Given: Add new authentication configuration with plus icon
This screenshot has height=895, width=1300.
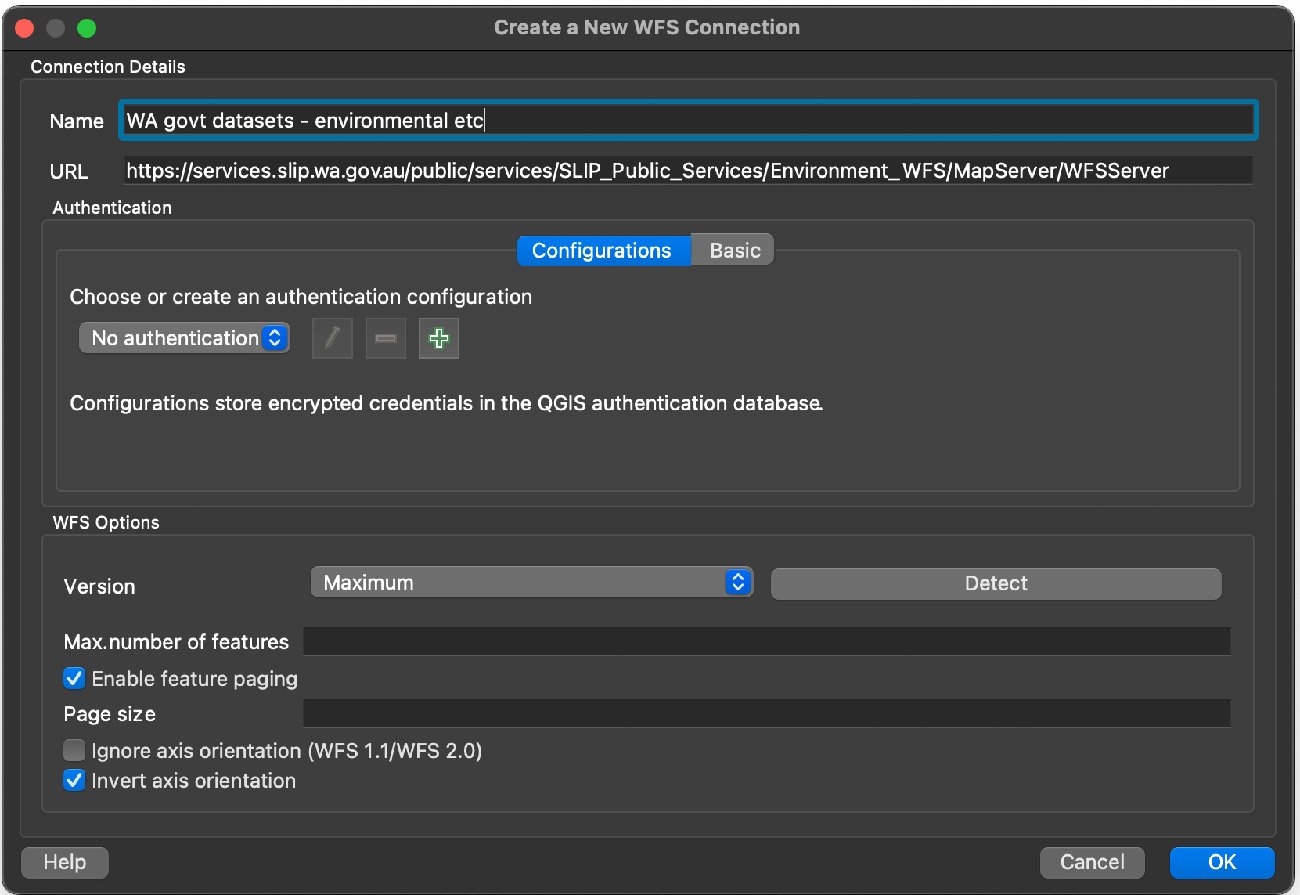Looking at the screenshot, I should (438, 339).
